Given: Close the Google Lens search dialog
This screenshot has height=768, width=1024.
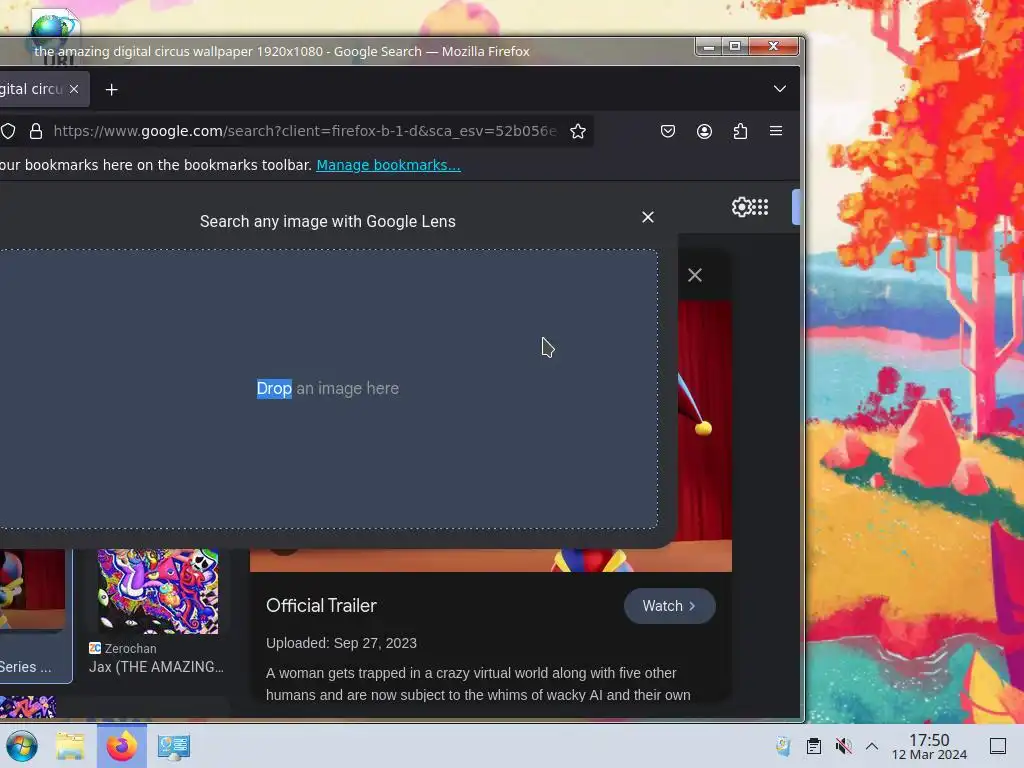Looking at the screenshot, I should [x=648, y=217].
